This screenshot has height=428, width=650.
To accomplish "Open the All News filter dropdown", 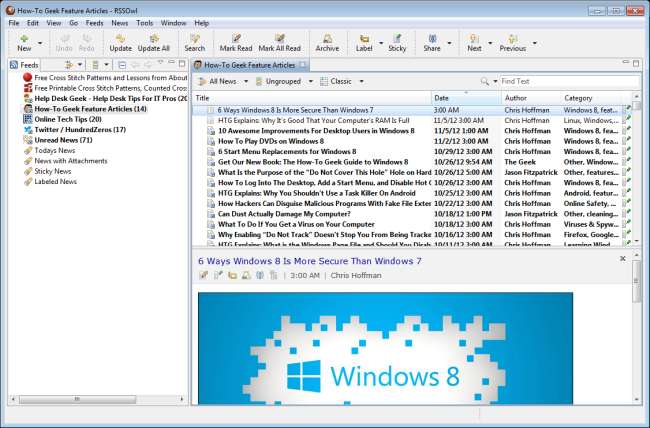I will [223, 80].
